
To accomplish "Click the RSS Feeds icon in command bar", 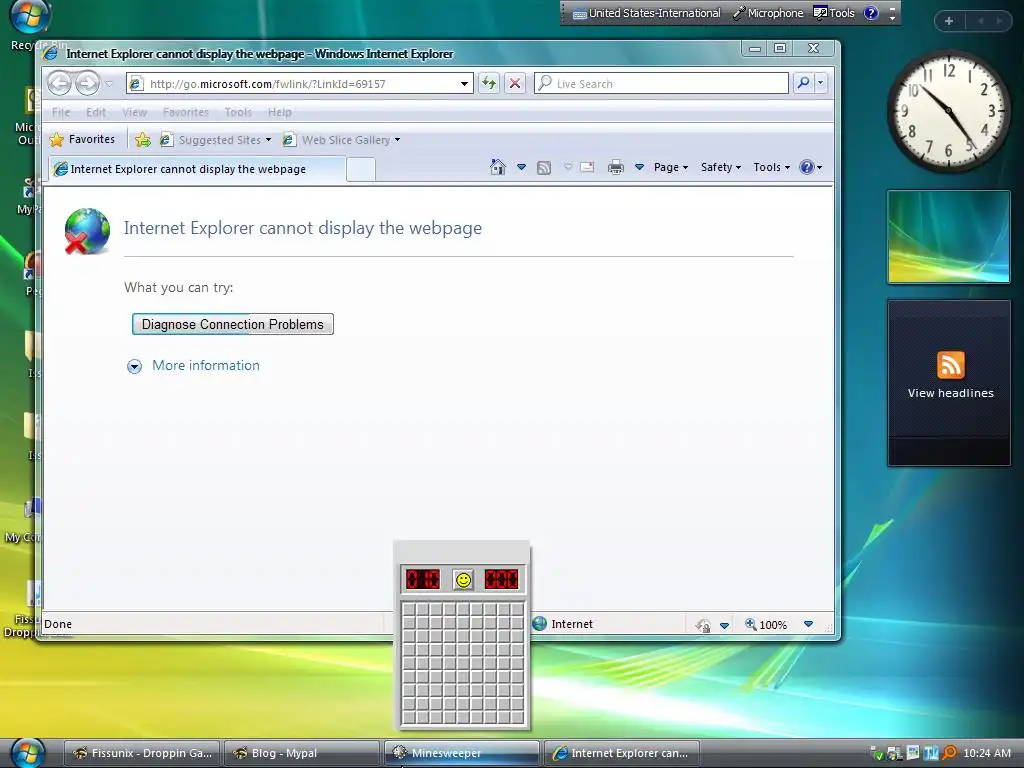I will coord(543,167).
